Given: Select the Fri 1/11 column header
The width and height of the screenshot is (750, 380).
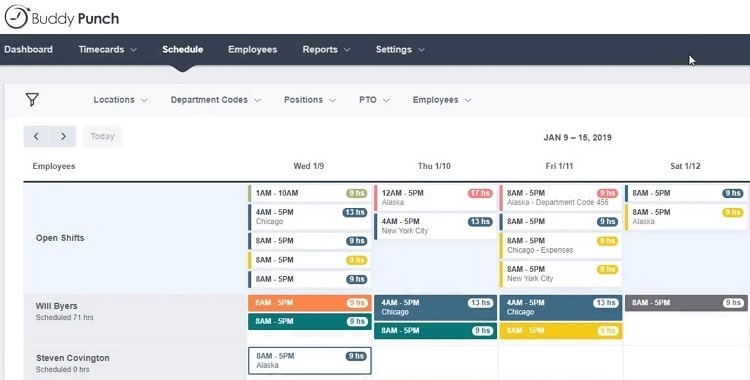Looking at the screenshot, I should [x=559, y=166].
